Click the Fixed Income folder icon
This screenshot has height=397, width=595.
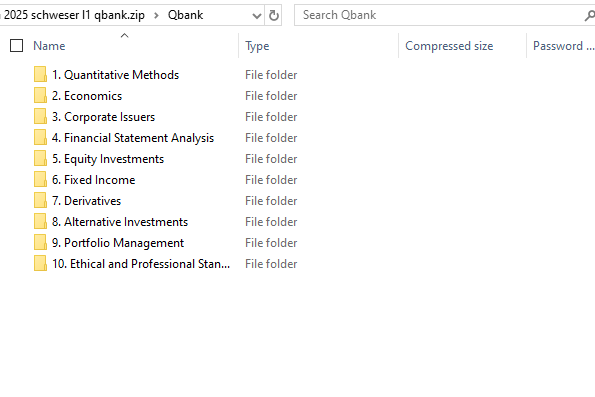click(40, 180)
